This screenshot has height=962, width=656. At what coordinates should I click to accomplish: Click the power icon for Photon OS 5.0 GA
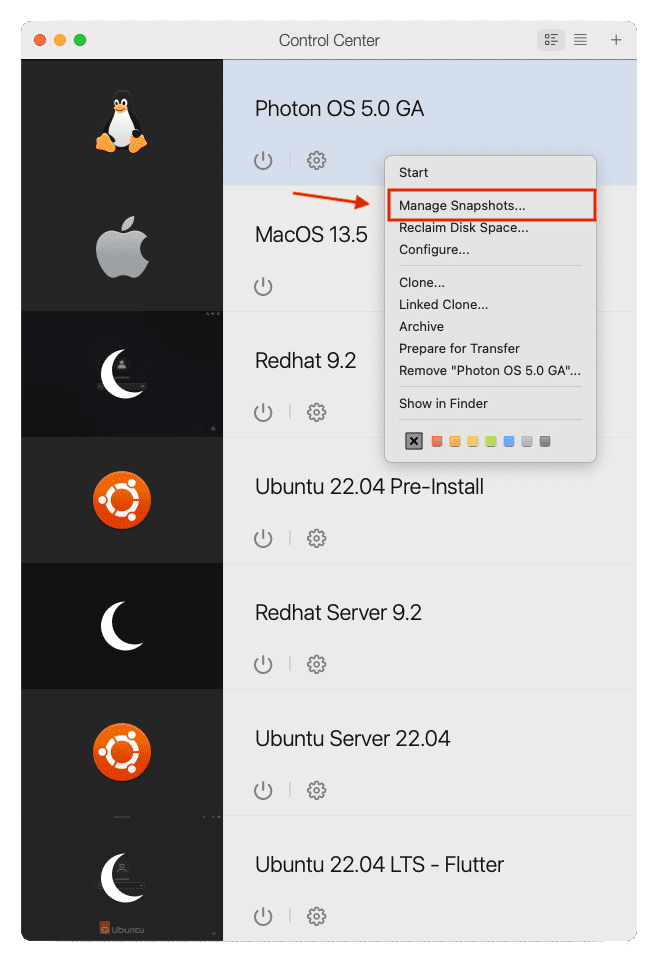point(263,161)
